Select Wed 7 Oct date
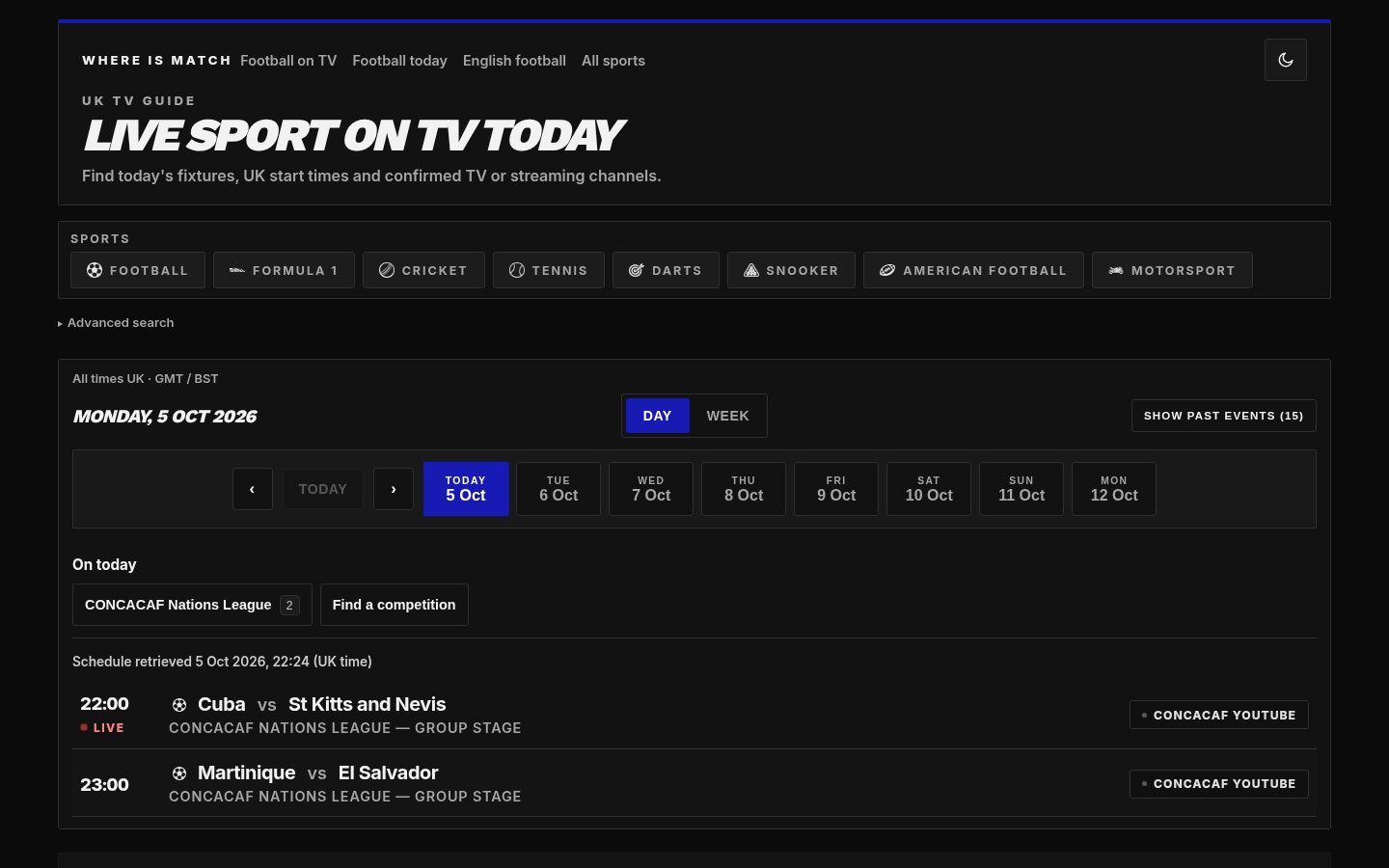The height and width of the screenshot is (868, 1389). (x=651, y=489)
